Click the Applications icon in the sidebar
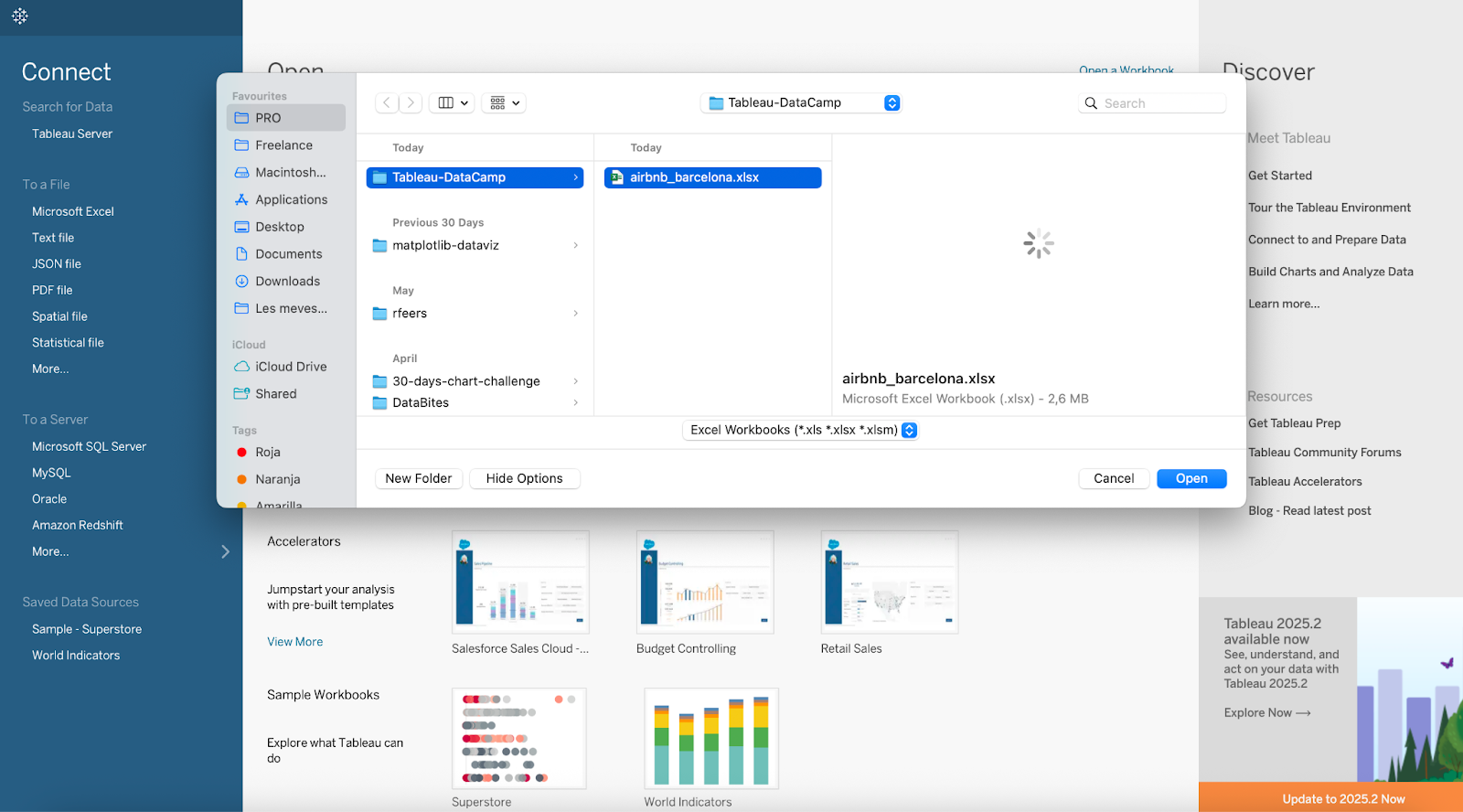 point(241,199)
